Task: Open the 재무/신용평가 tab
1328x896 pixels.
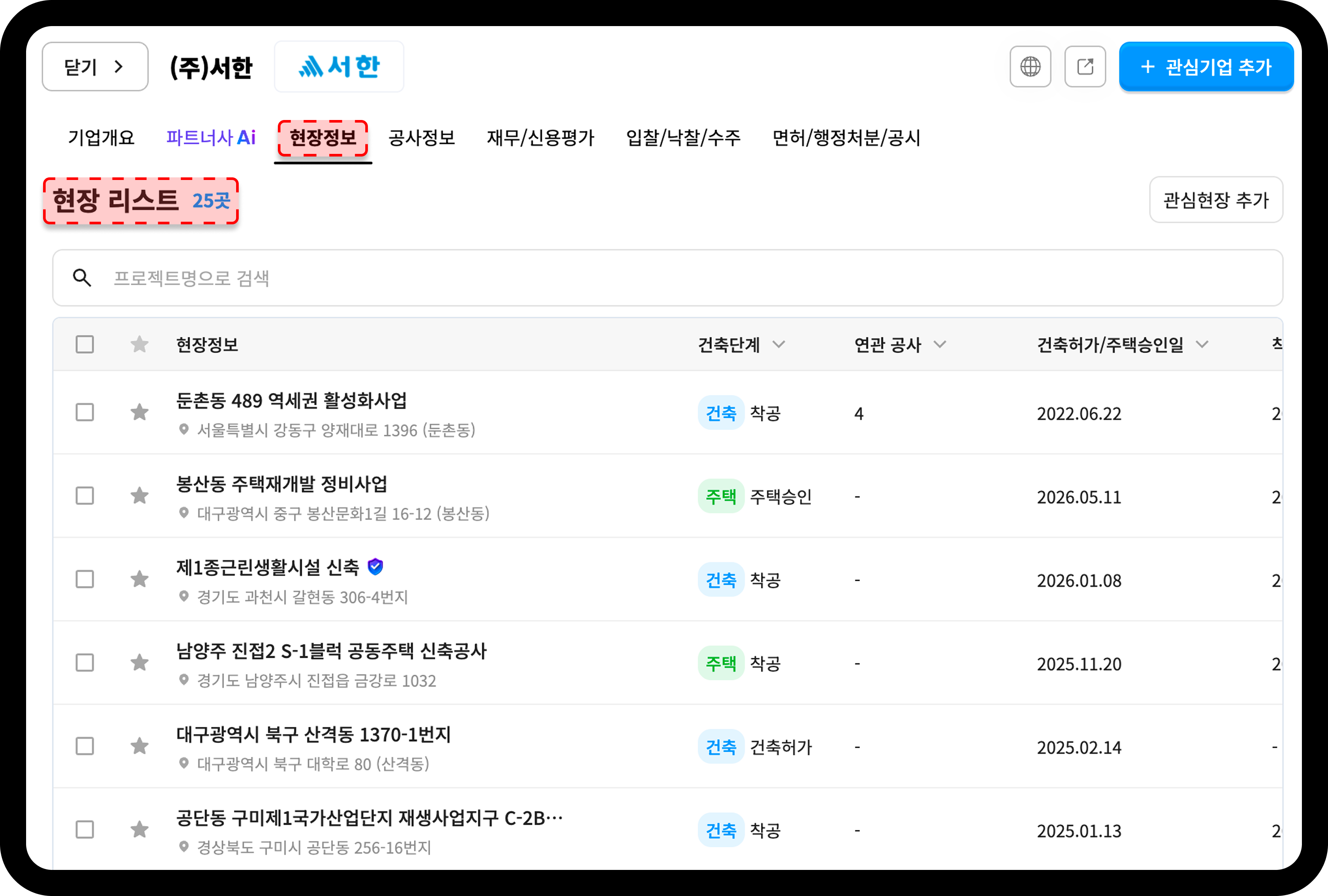Action: point(540,138)
